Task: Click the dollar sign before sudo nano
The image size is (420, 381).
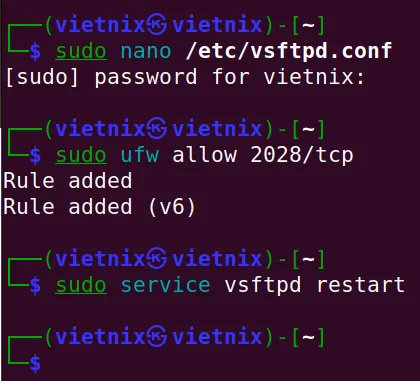Action: point(35,52)
